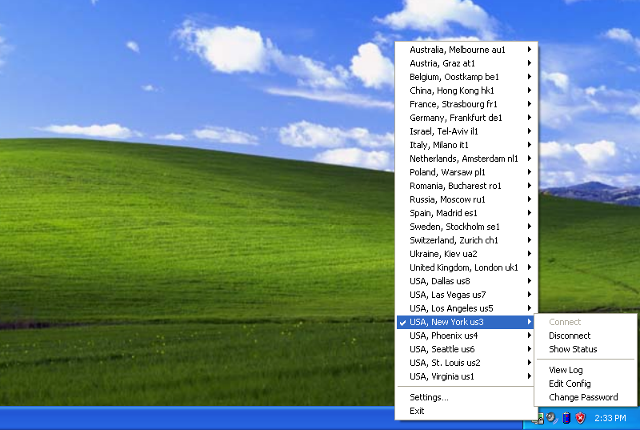Expand the Belgium, Oostkamp be1 submenu arrow
640x430 pixels.
(x=529, y=77)
